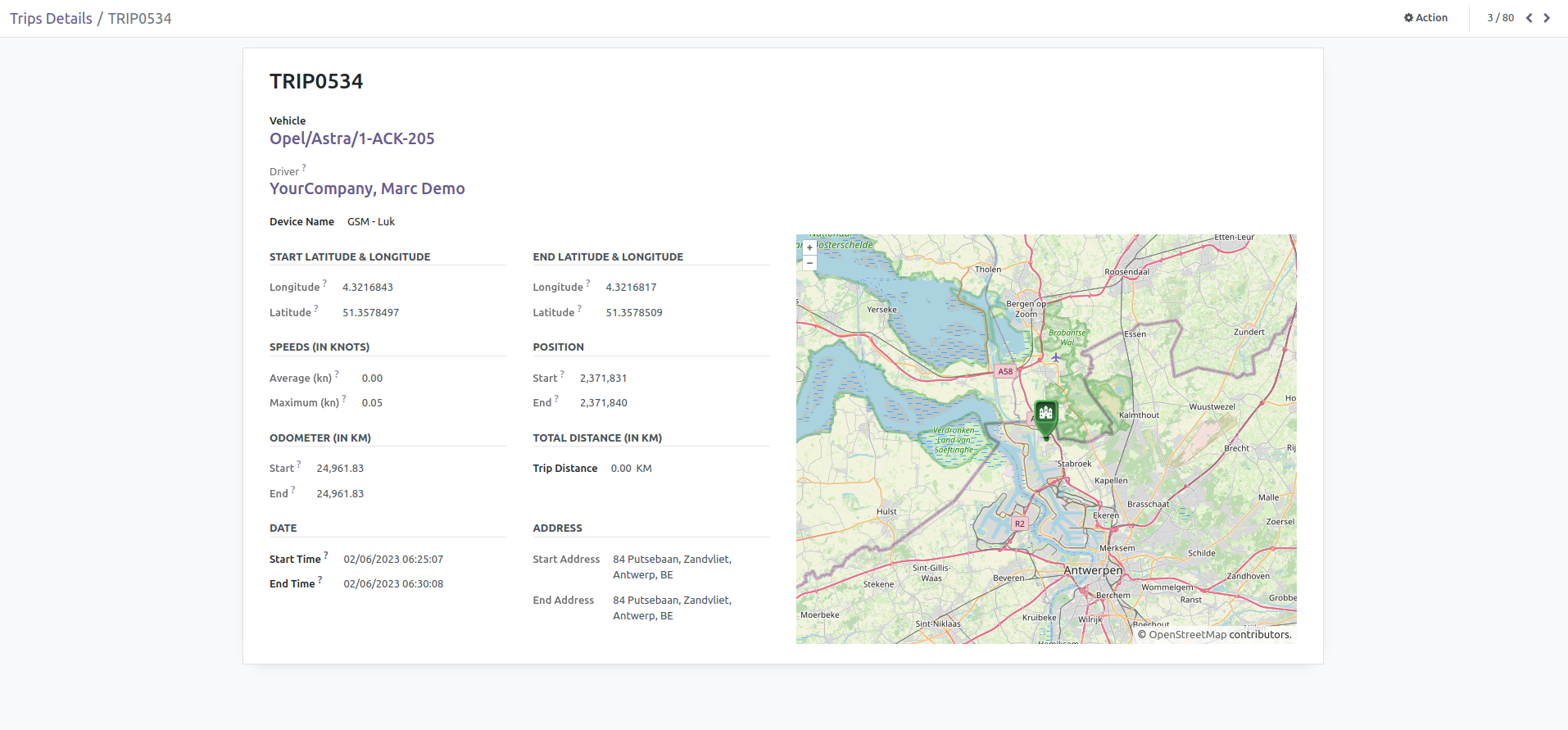Click the Trip Distance value 0.00
This screenshot has width=1568, height=730.
pyautogui.click(x=620, y=469)
